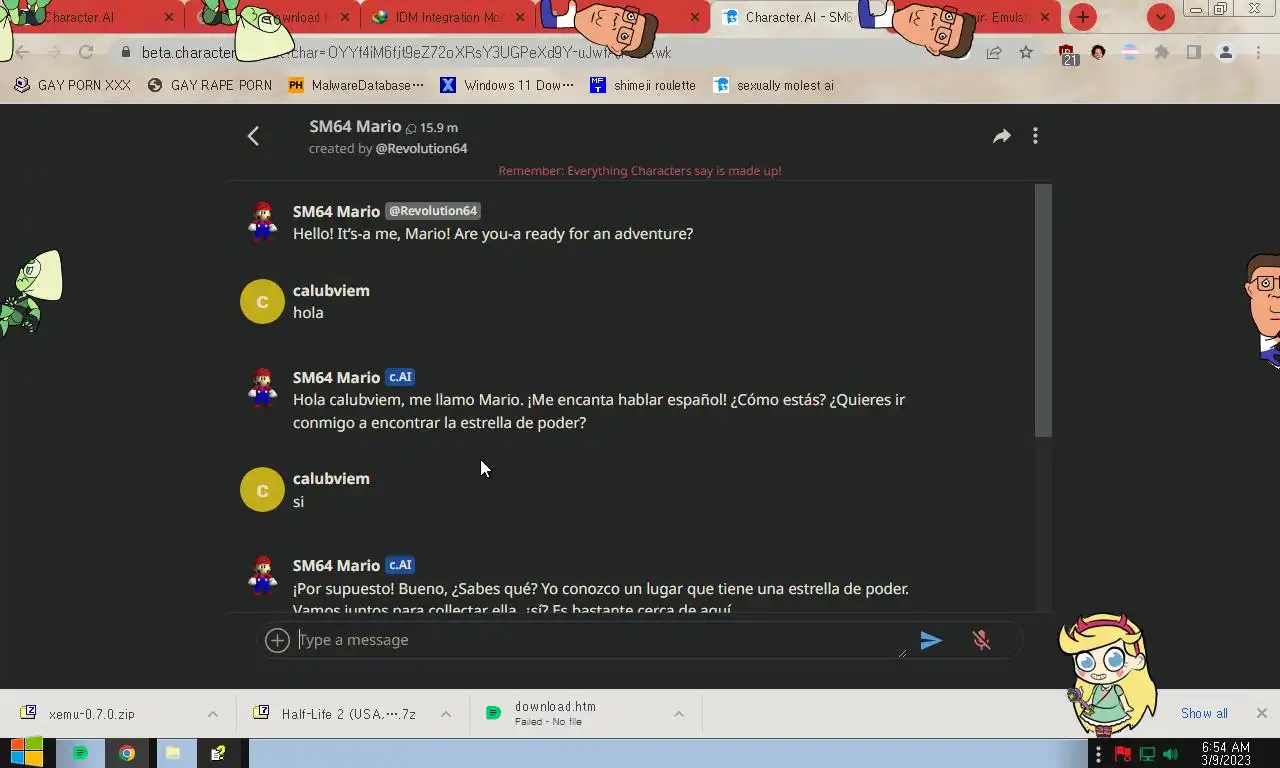Toggle Chrome's side panel
Viewport: 1280px width, 768px height.
click(x=1193, y=52)
